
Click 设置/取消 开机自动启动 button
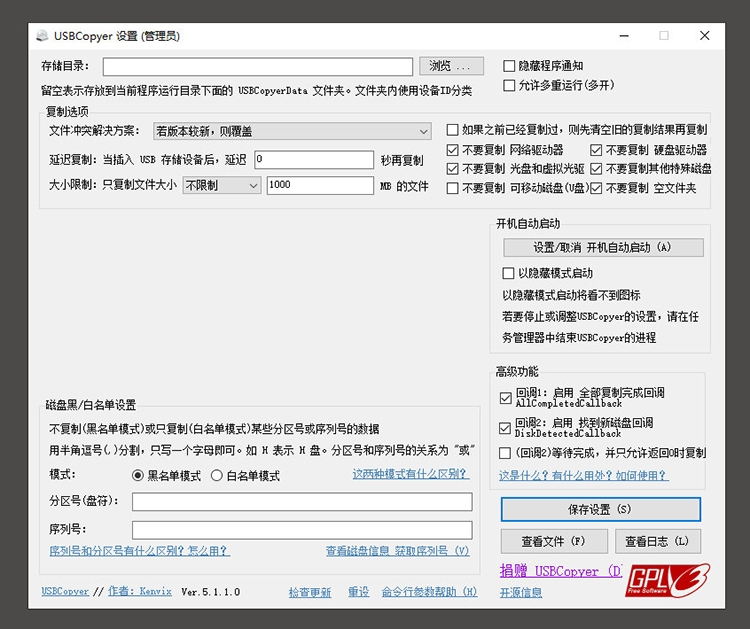(x=603, y=247)
